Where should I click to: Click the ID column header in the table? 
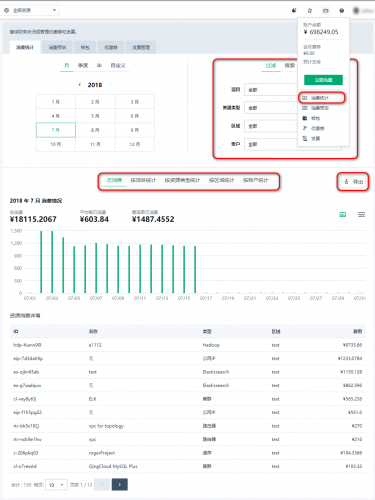coord(16,331)
